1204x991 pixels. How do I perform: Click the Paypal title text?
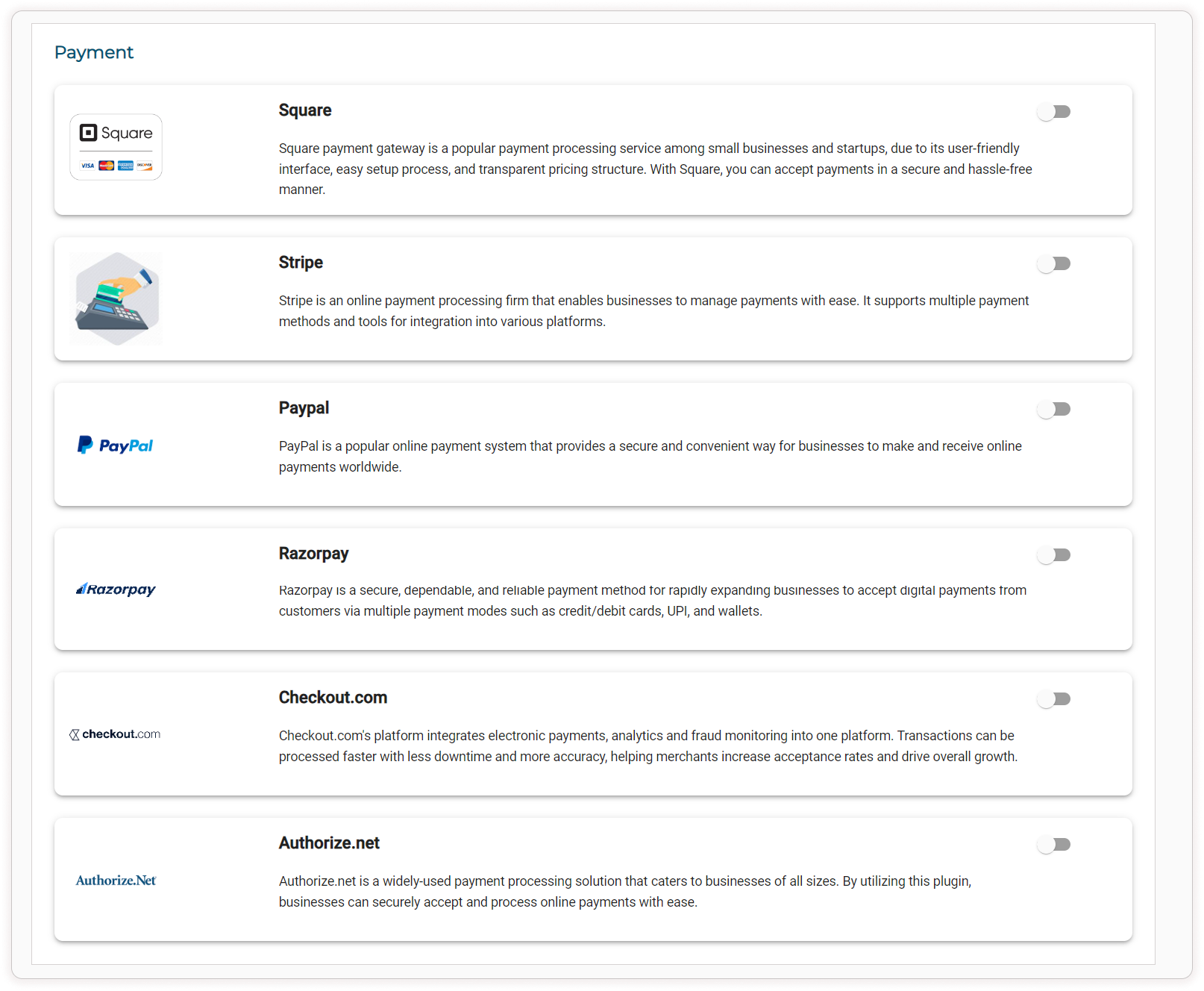[304, 408]
